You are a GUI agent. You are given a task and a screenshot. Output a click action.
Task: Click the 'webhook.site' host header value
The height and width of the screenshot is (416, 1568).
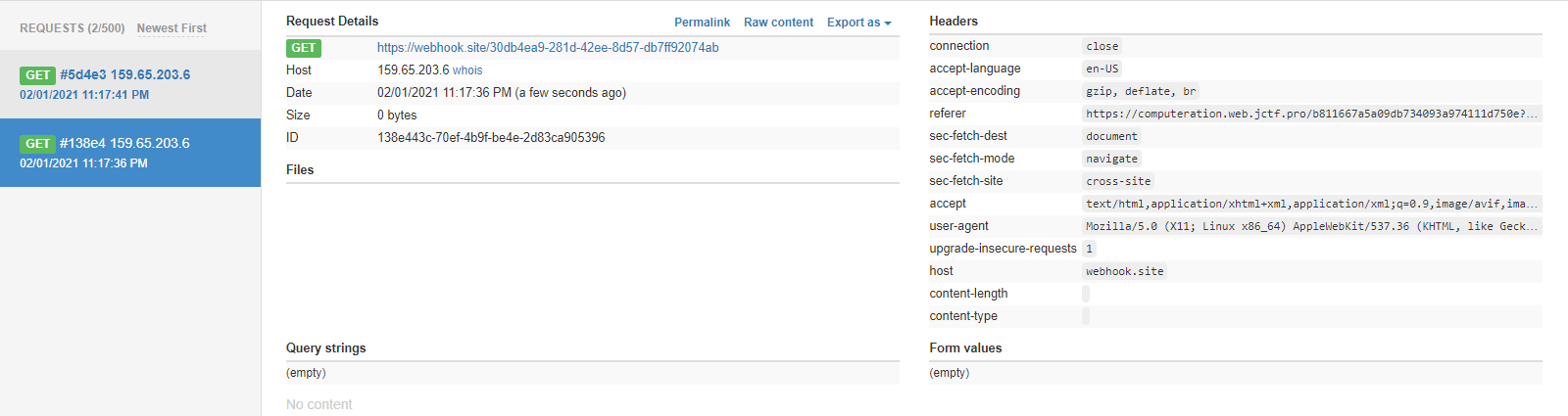1124,271
